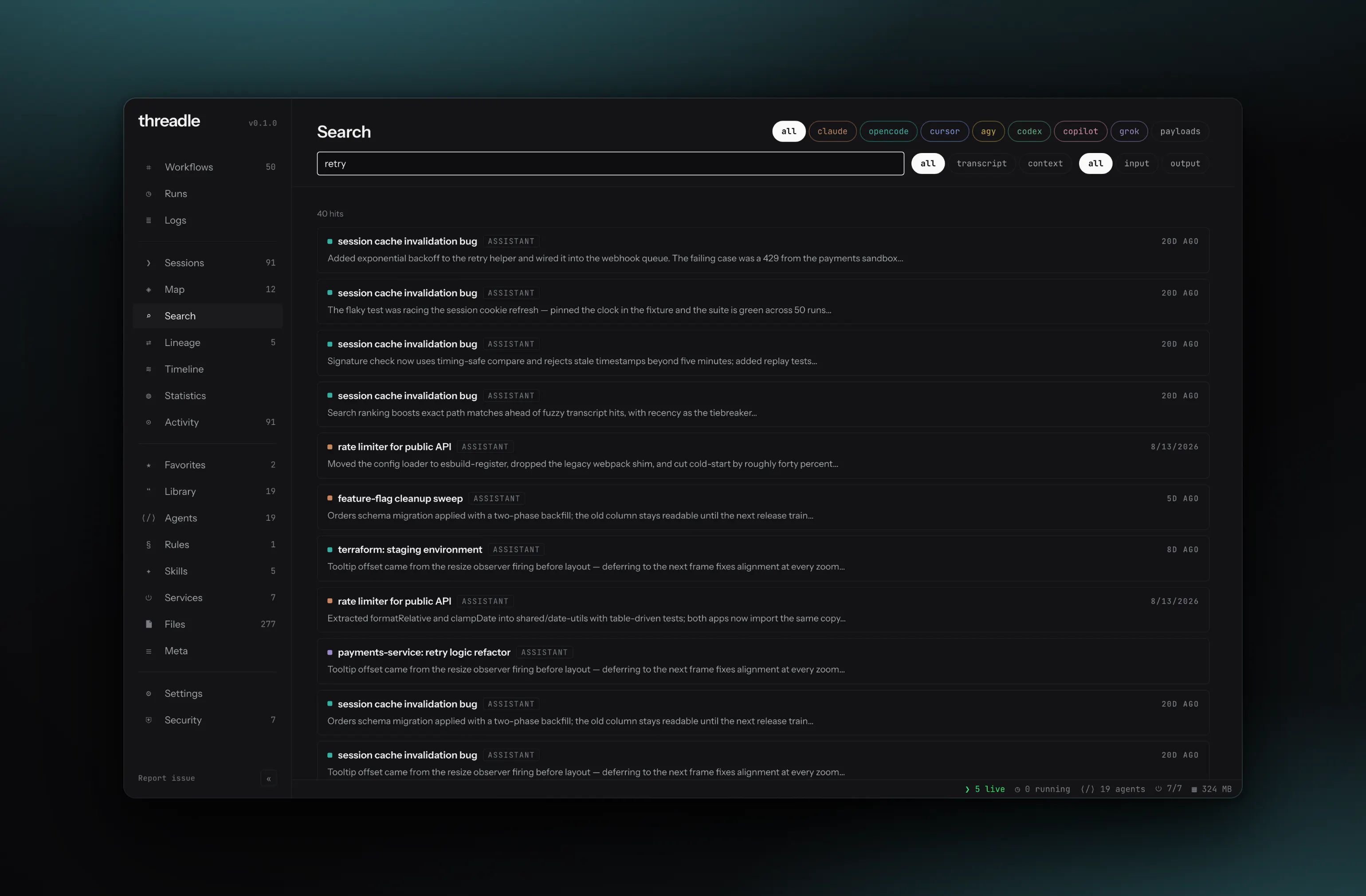This screenshot has height=896, width=1366.
Task: Open the Agents sidebar label
Action: [181, 519]
